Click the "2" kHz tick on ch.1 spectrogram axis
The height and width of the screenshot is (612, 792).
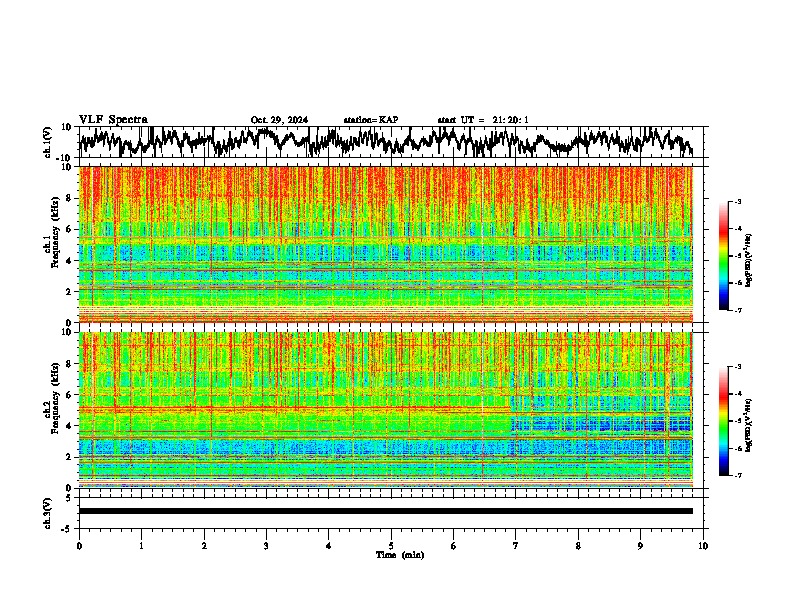click(71, 291)
